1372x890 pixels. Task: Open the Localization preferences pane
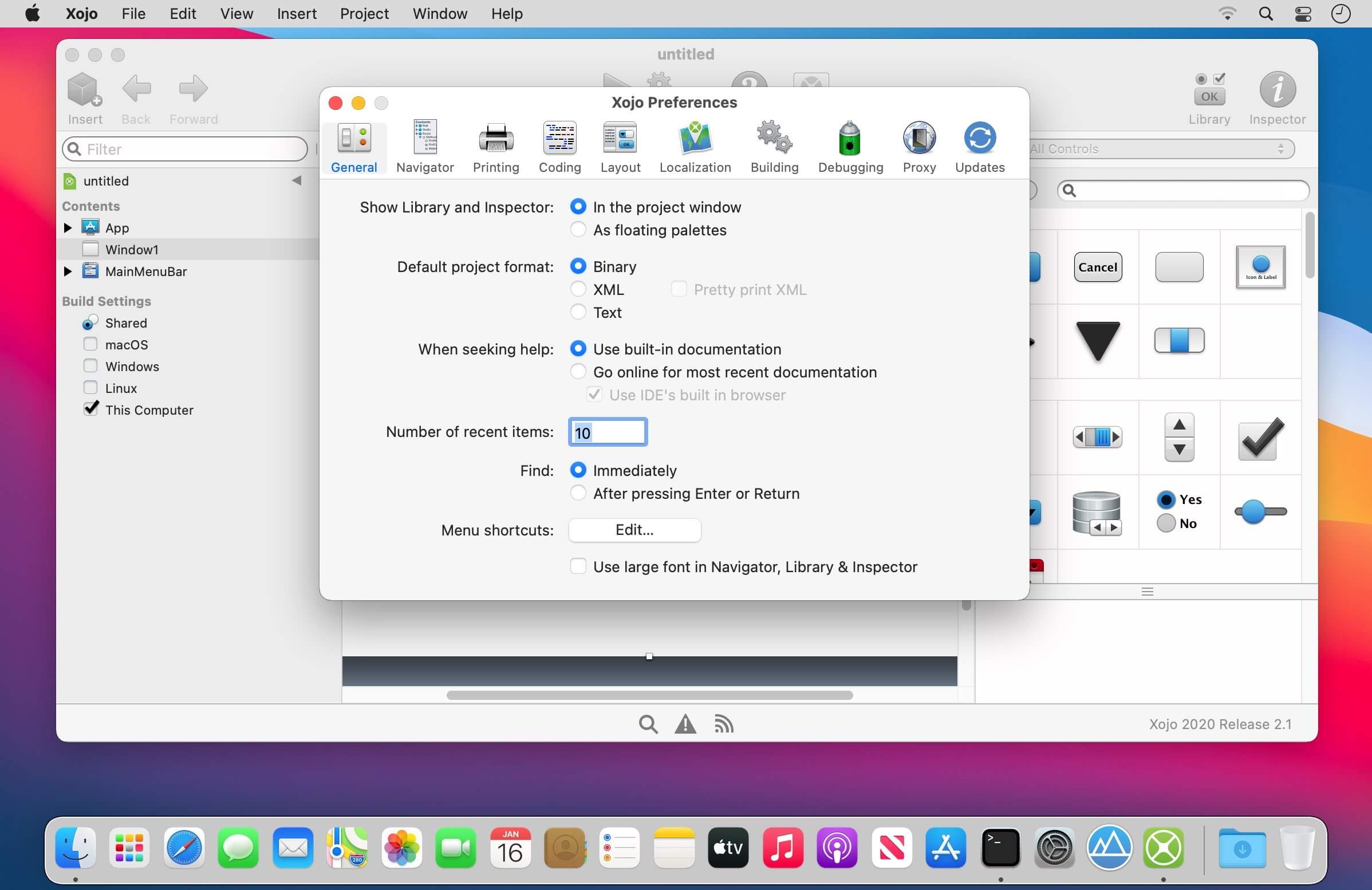(695, 147)
